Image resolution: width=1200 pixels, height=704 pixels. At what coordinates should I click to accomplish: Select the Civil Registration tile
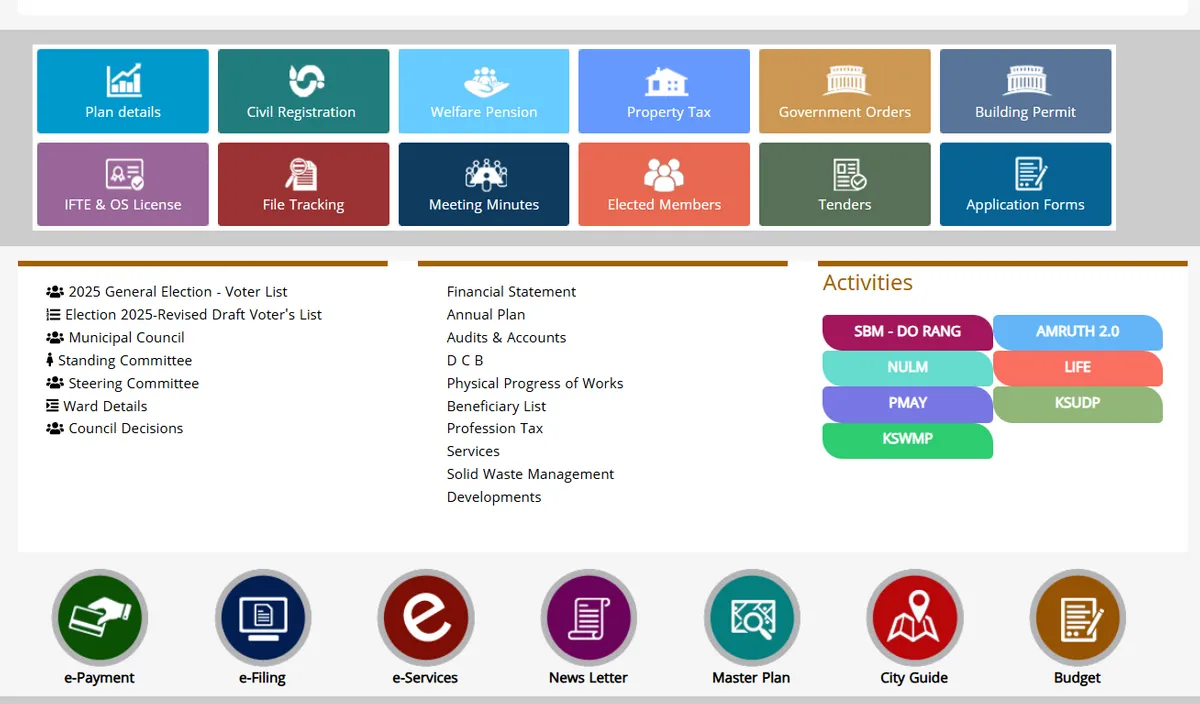[x=303, y=91]
